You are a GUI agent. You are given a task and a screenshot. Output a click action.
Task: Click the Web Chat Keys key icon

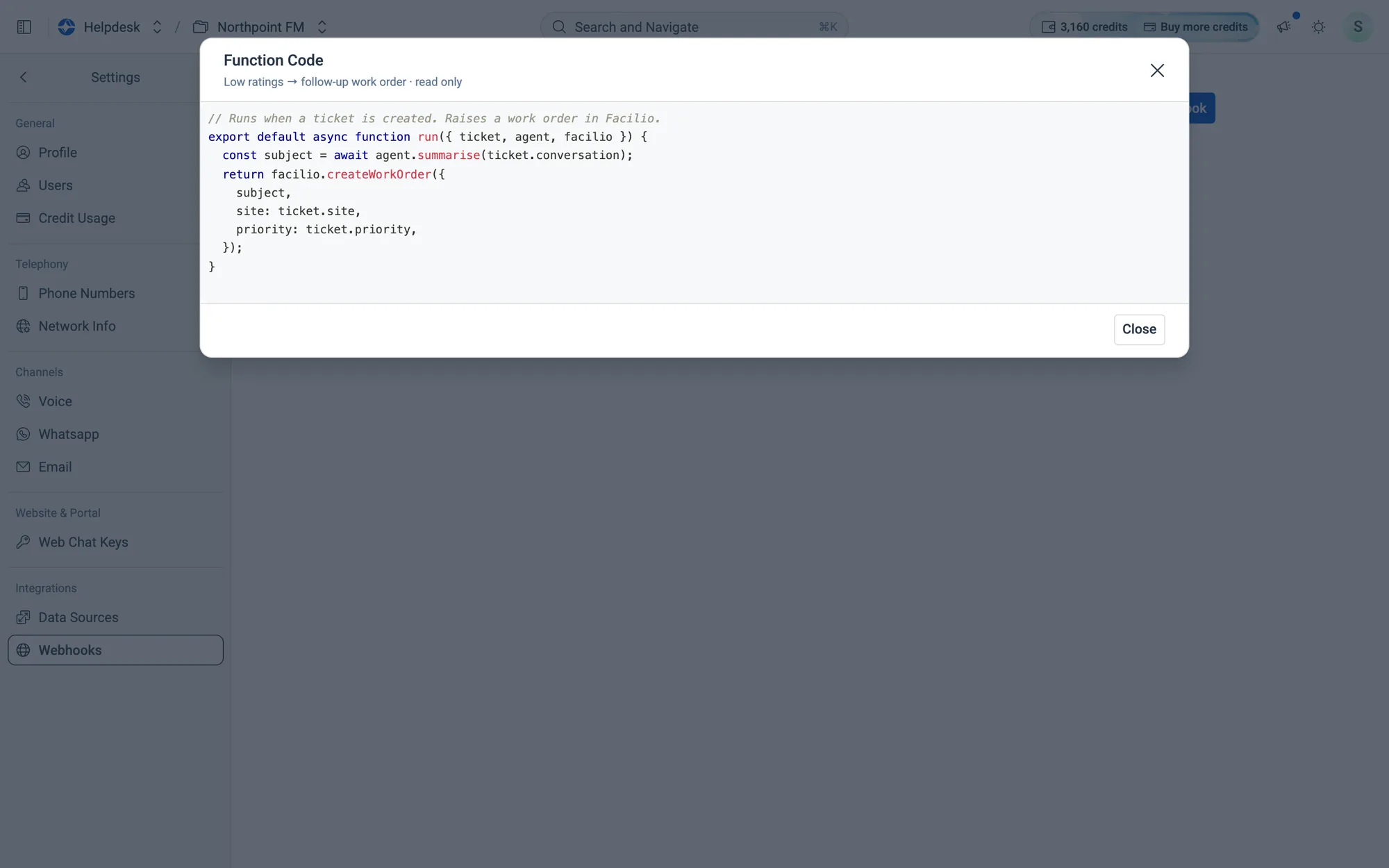click(24, 542)
